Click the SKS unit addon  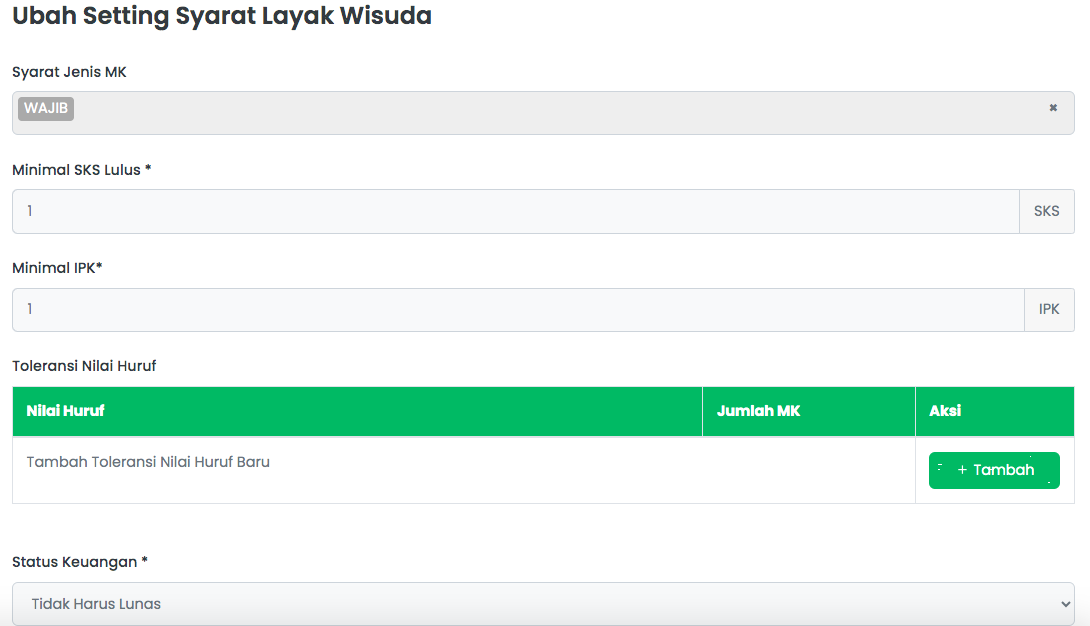coord(1046,211)
